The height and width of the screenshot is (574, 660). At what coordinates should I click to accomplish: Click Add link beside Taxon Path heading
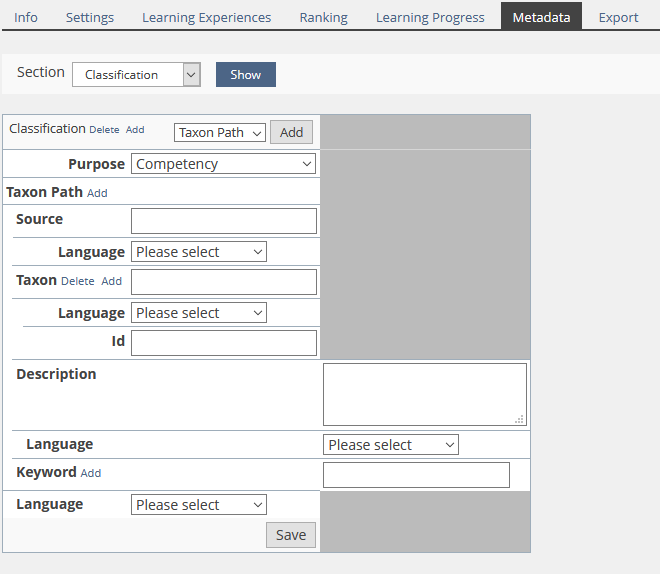[x=97, y=193]
